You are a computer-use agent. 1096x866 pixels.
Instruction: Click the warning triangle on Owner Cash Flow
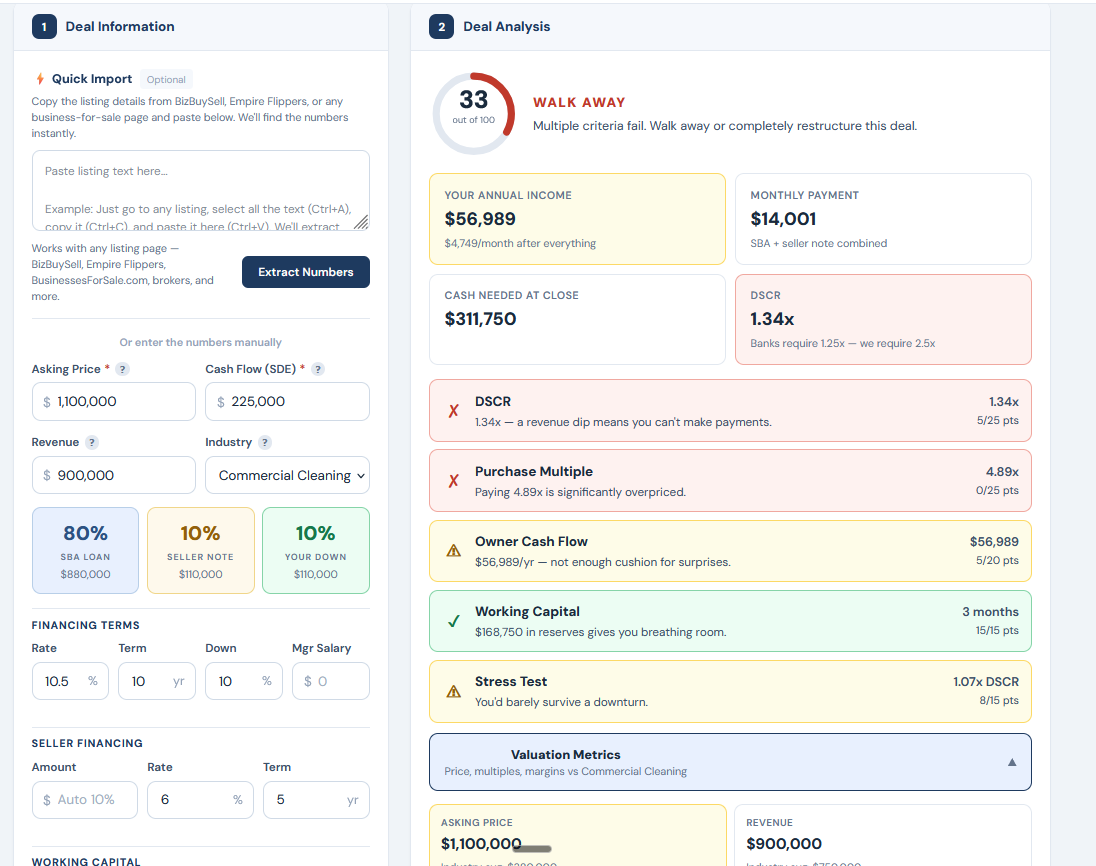[452, 551]
